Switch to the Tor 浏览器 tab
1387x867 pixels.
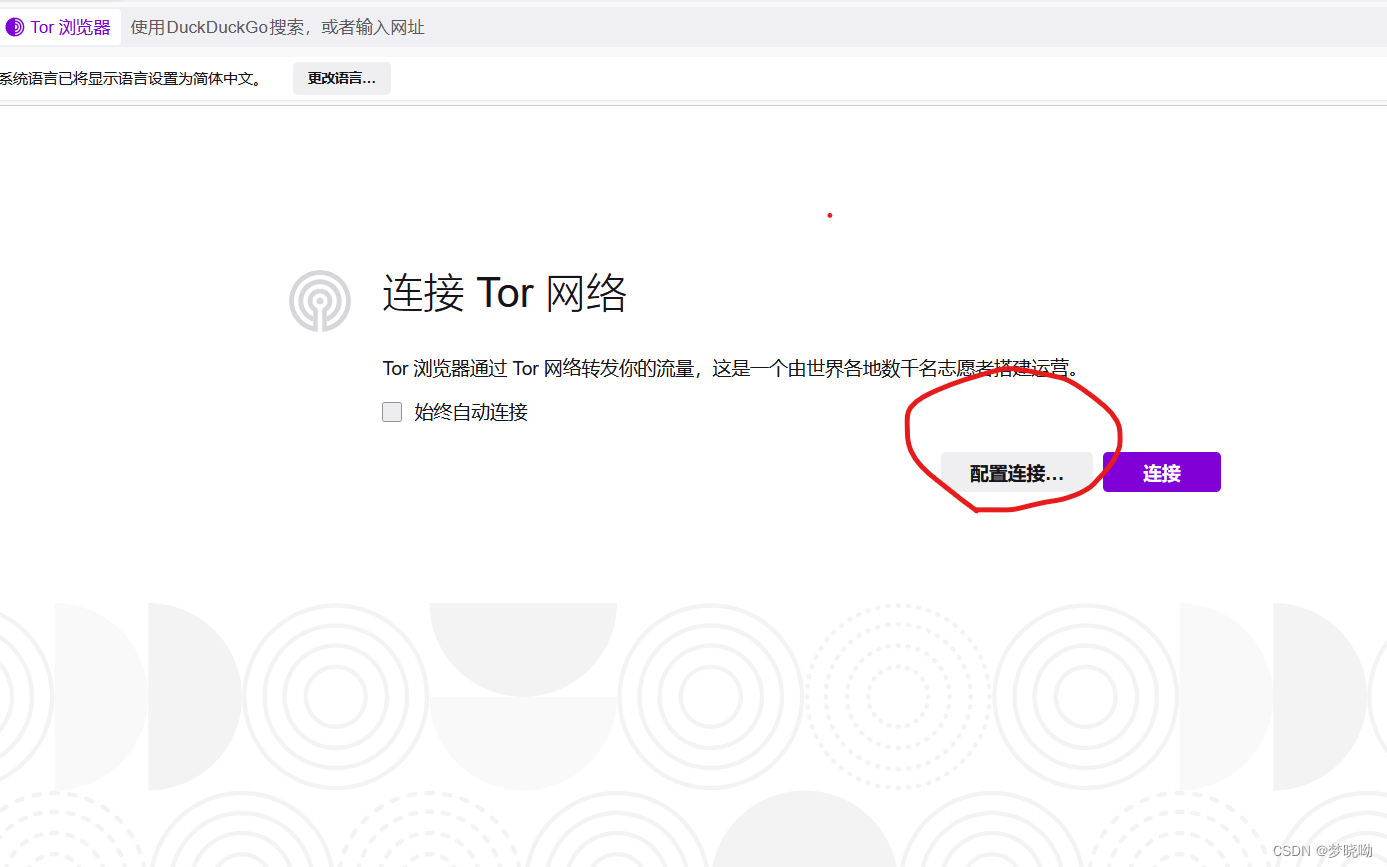tap(60, 26)
